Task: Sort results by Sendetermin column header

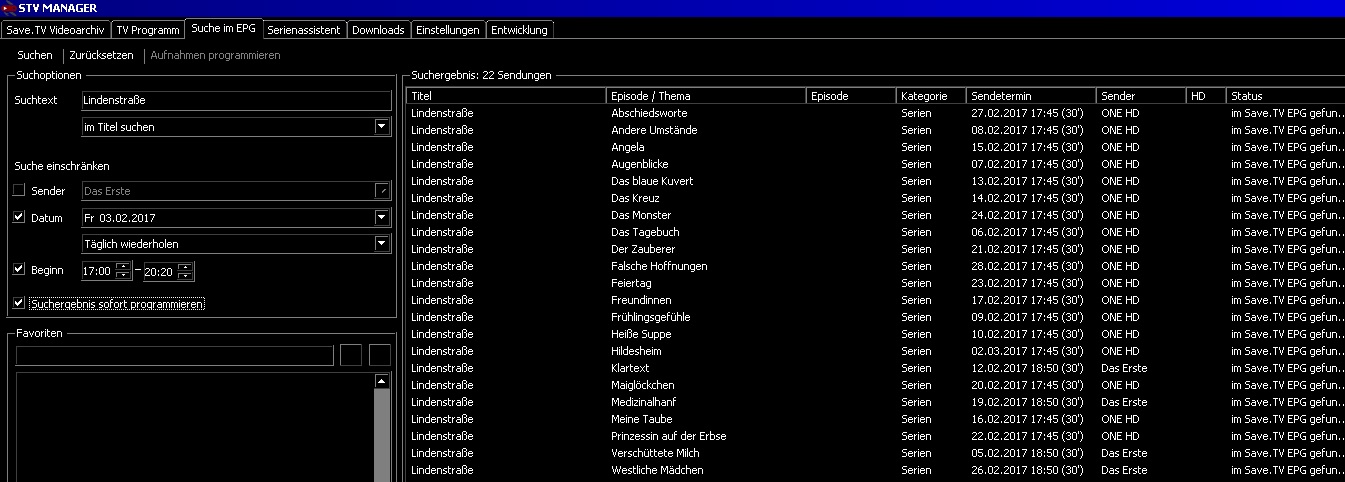Action: click(1031, 96)
